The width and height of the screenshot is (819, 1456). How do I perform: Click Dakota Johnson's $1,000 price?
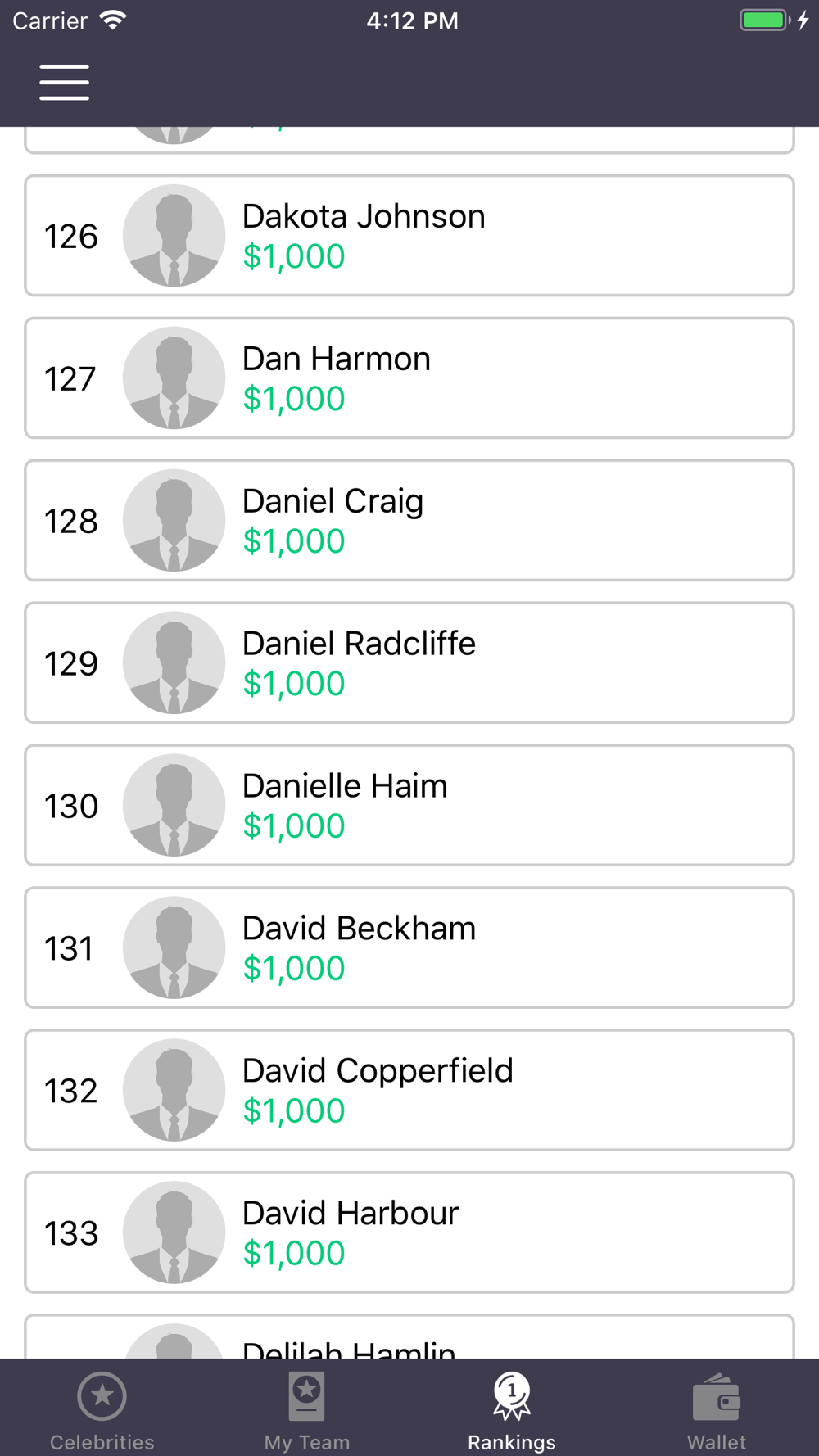pyautogui.click(x=294, y=256)
